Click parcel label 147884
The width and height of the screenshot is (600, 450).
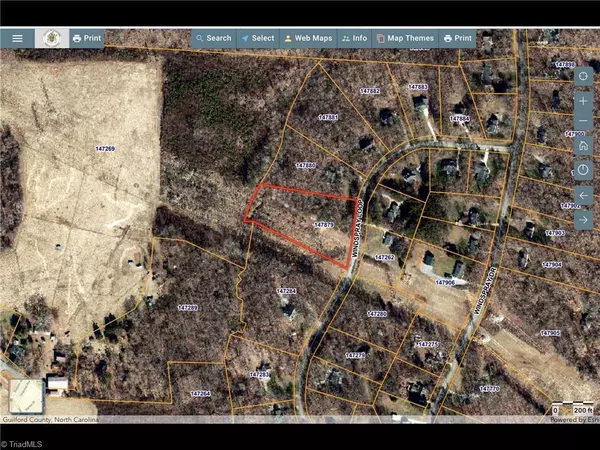pyautogui.click(x=460, y=119)
